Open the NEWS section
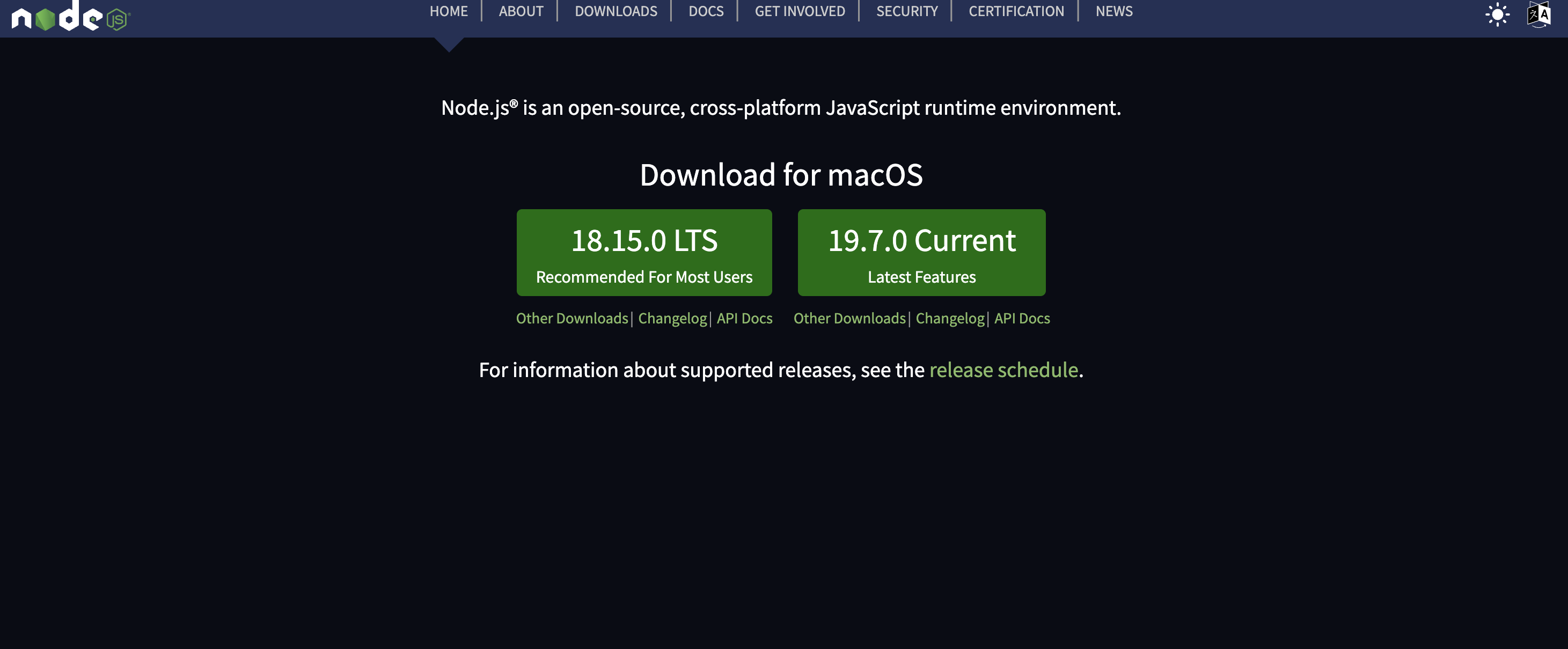This screenshot has width=1568, height=649. (x=1113, y=11)
